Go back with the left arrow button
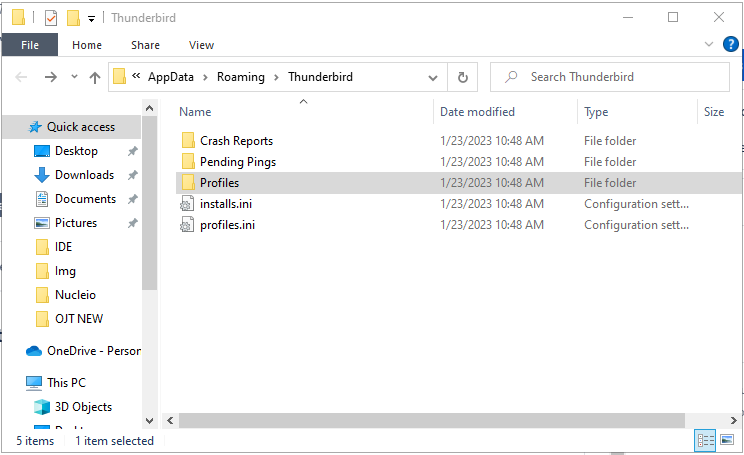 pos(21,77)
